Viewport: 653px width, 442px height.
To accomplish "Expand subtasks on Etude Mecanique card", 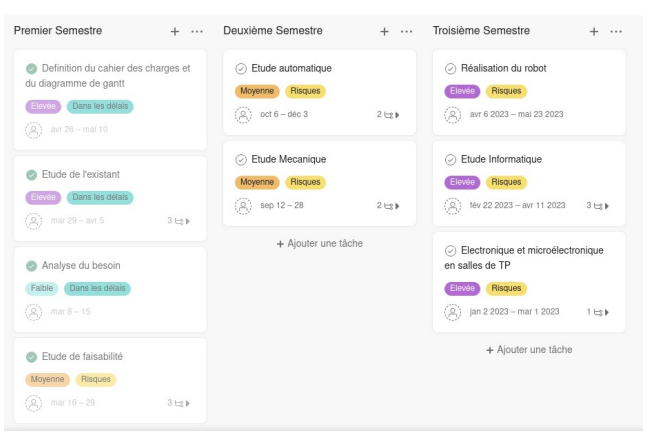I will [x=389, y=206].
